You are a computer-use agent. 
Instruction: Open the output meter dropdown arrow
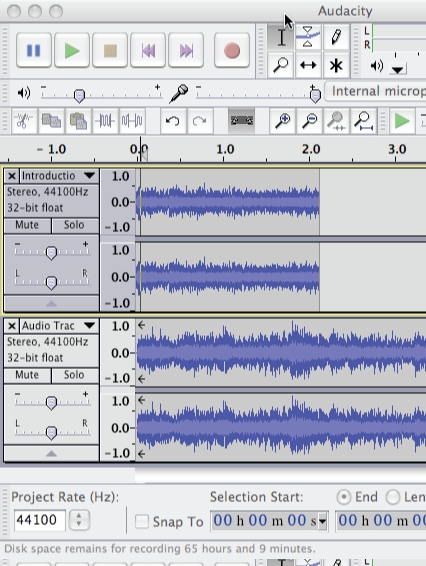pyautogui.click(x=398, y=69)
